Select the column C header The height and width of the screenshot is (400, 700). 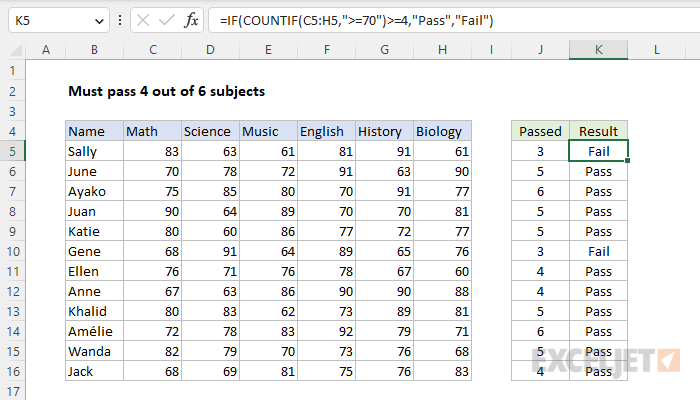coord(152,50)
